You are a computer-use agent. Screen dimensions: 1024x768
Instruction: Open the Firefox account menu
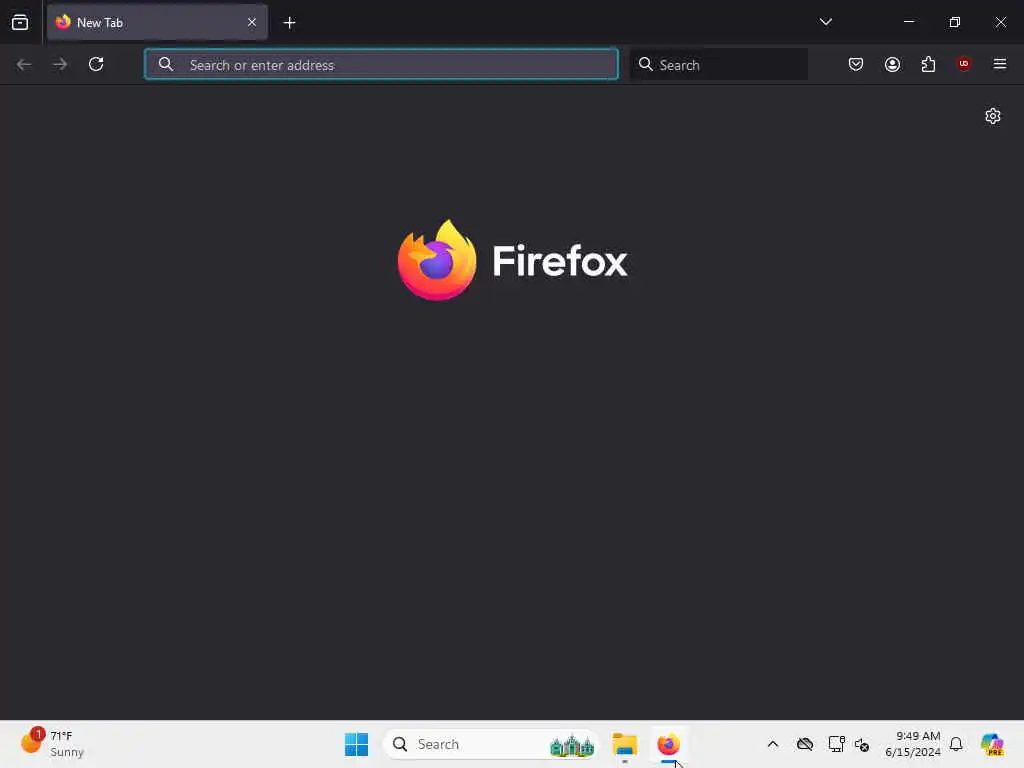coord(892,64)
